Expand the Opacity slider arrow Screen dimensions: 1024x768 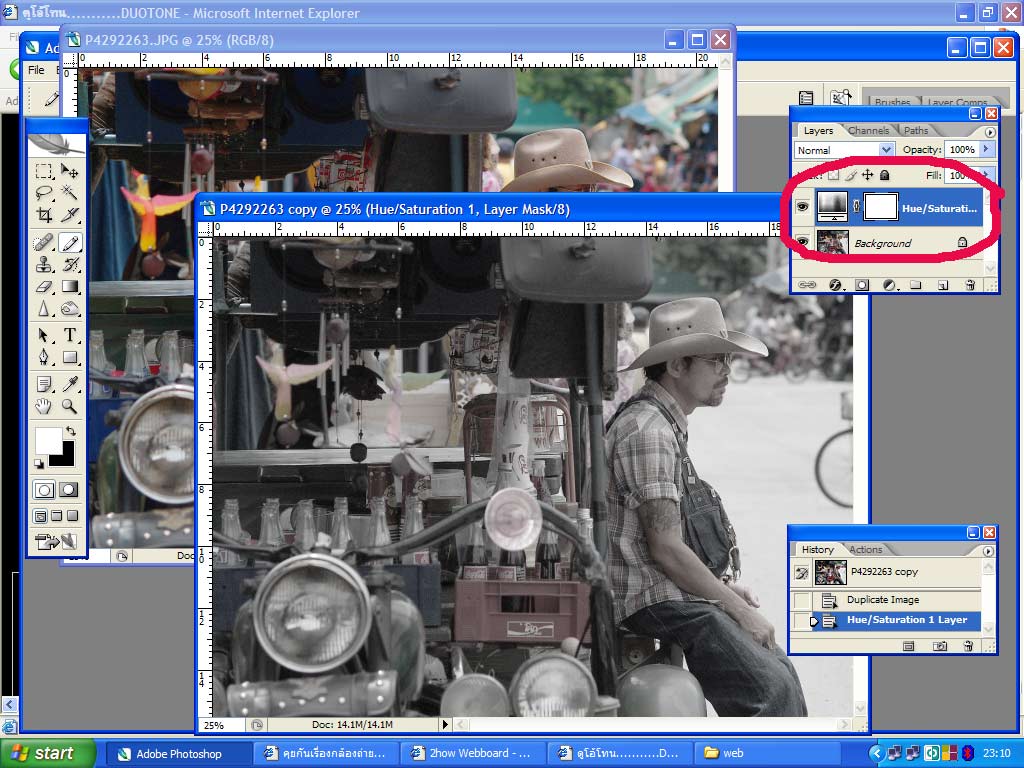pyautogui.click(x=987, y=149)
